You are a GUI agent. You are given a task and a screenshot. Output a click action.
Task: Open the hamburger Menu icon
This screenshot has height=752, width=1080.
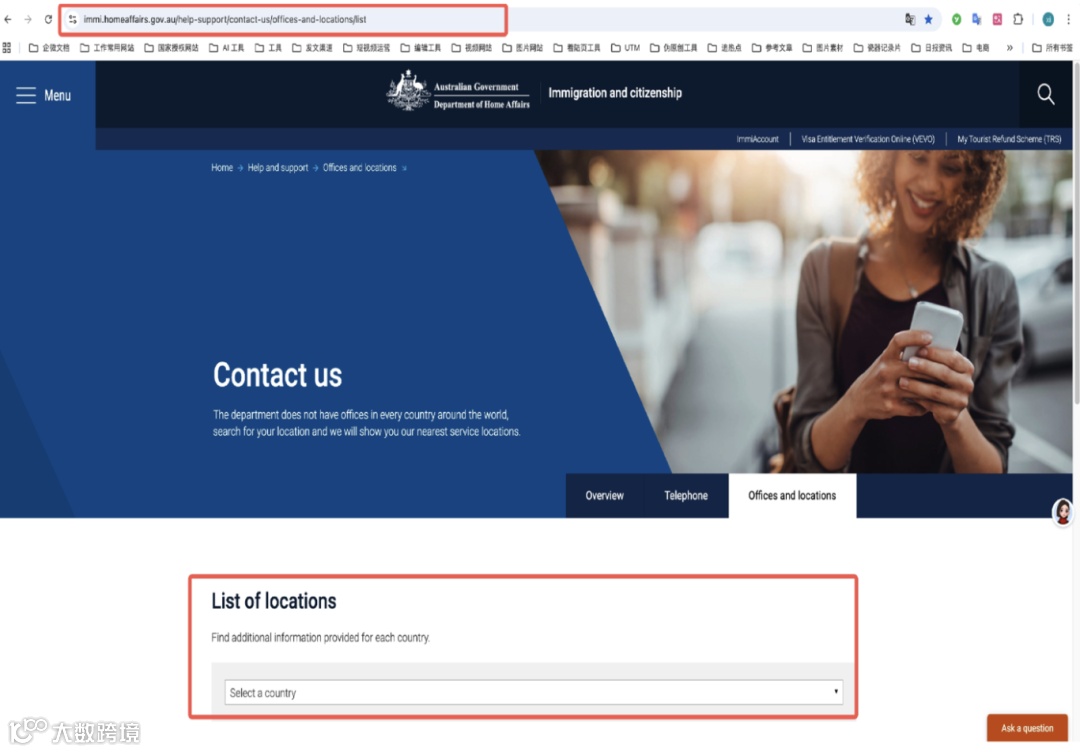coord(26,95)
